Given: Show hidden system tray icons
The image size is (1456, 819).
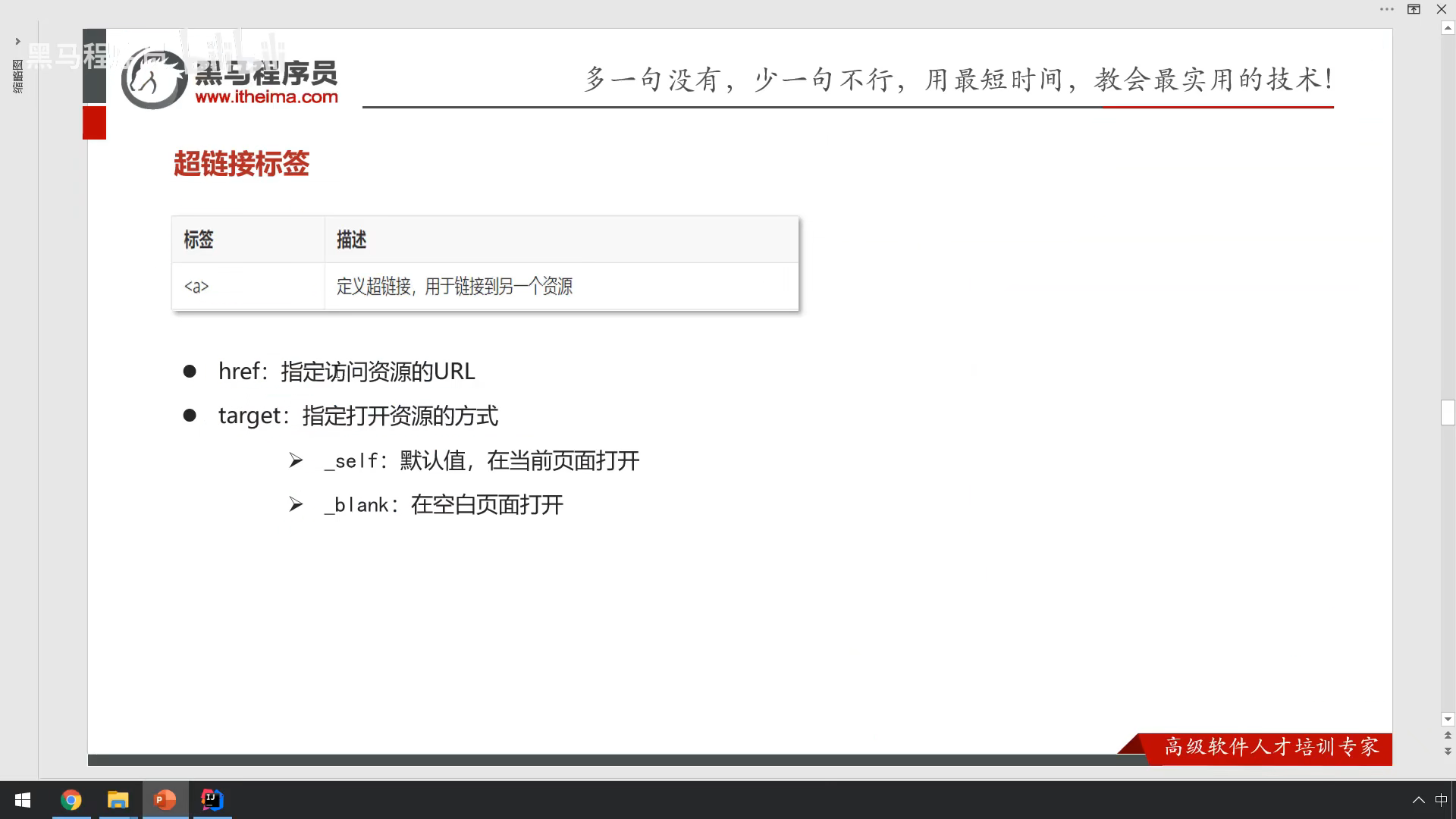Looking at the screenshot, I should 1418,800.
